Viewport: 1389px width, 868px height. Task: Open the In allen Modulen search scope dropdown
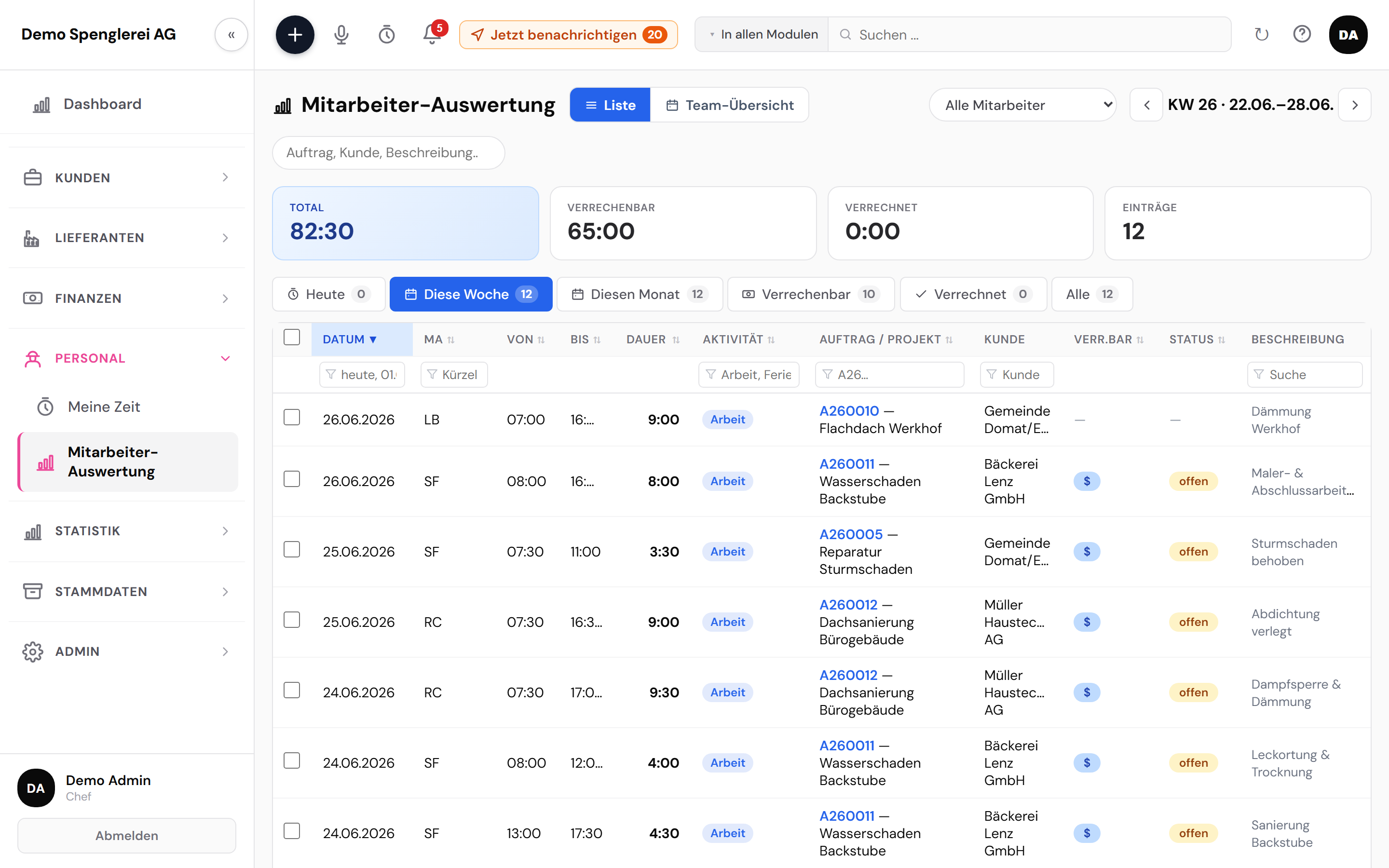762,34
